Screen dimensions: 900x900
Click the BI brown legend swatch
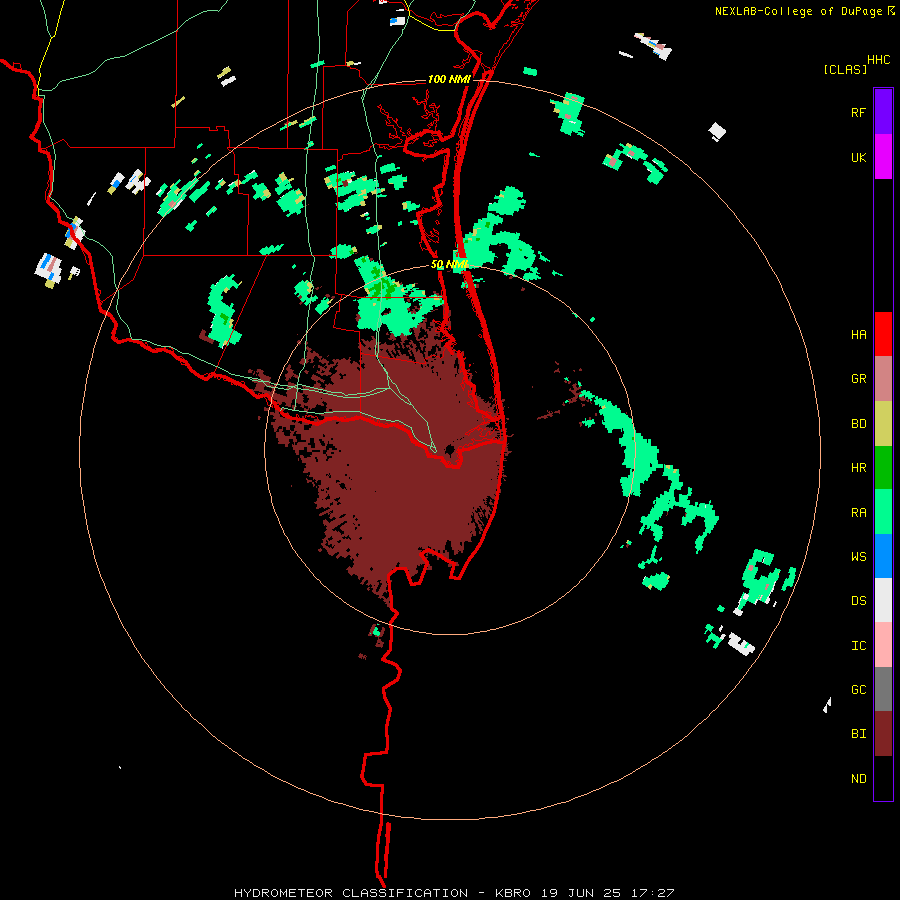click(x=883, y=734)
